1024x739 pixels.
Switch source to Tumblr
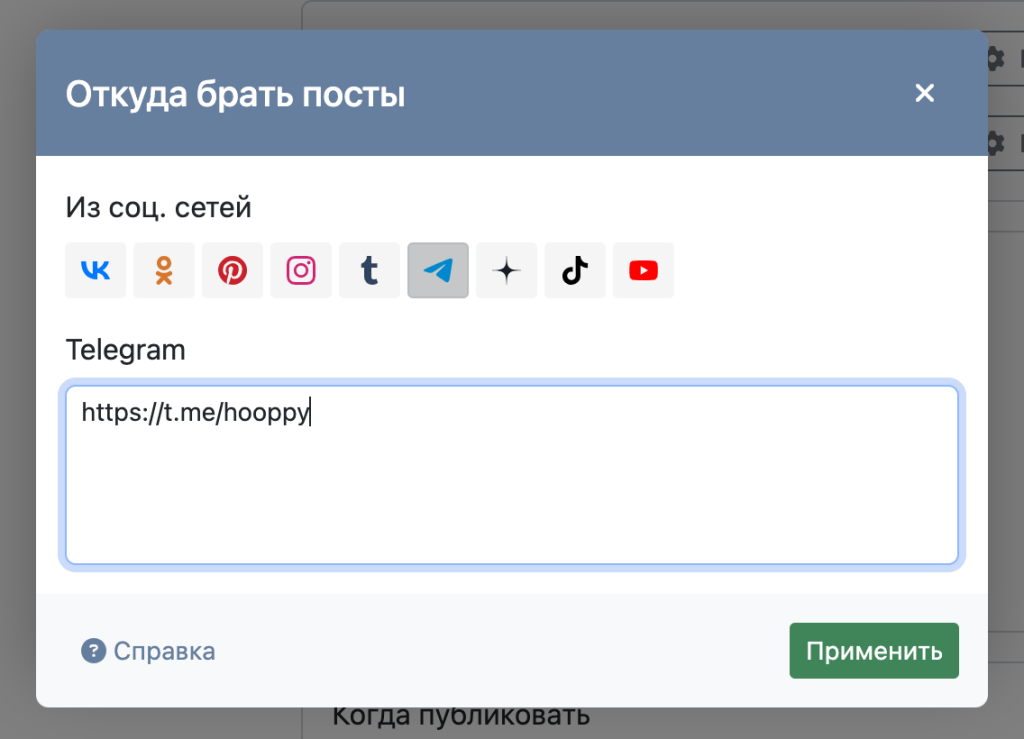(x=369, y=270)
